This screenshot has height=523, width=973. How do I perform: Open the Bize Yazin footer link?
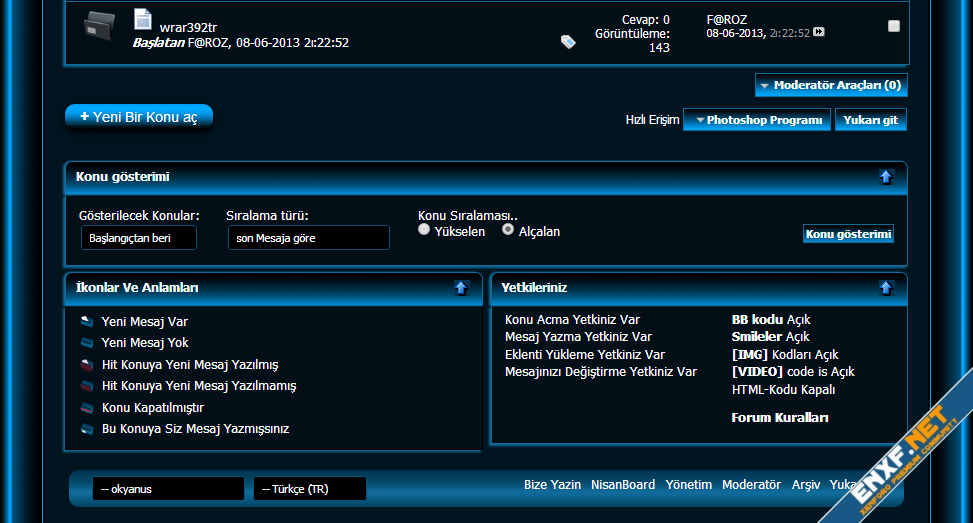click(x=552, y=485)
